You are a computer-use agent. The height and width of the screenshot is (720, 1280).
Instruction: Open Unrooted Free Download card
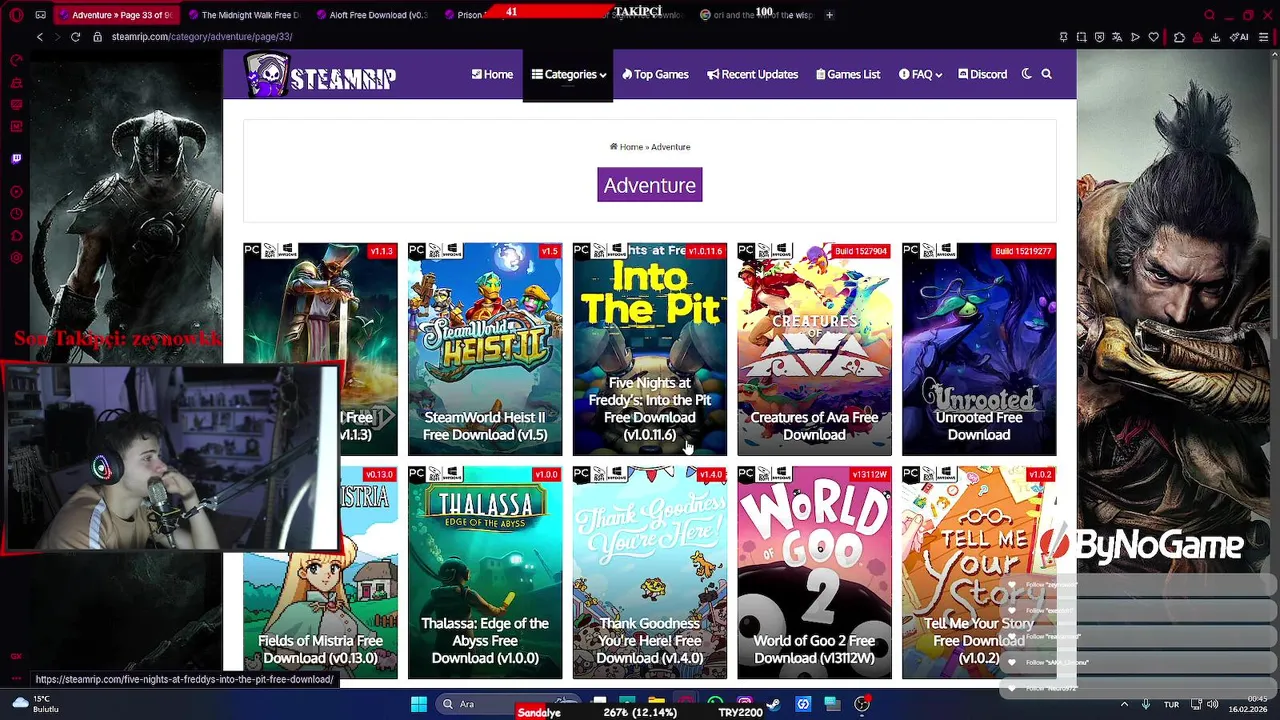pyautogui.click(x=979, y=348)
